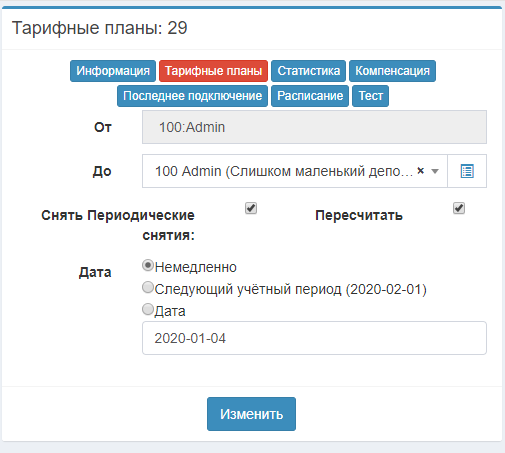
Task: Open the Компенсация tab
Action: click(x=392, y=71)
